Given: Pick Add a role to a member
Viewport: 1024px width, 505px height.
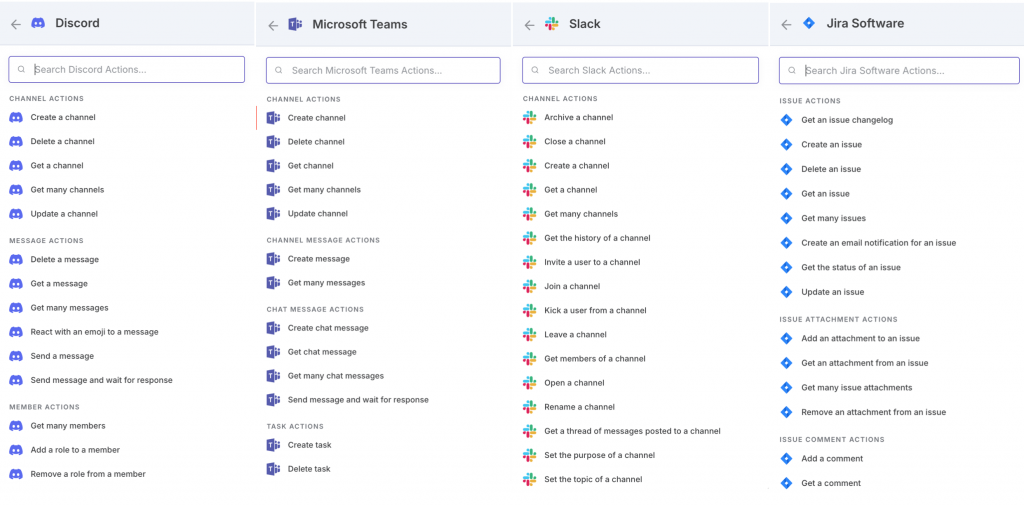Looking at the screenshot, I should tap(75, 450).
